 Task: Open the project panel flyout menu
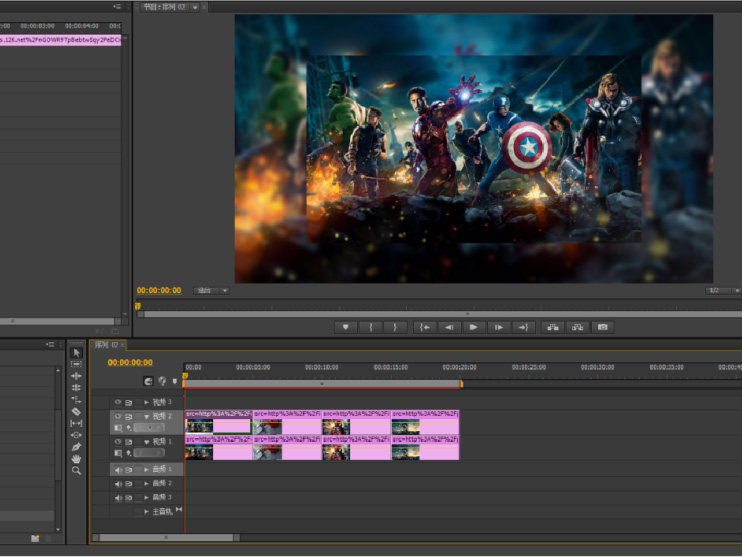coord(50,345)
